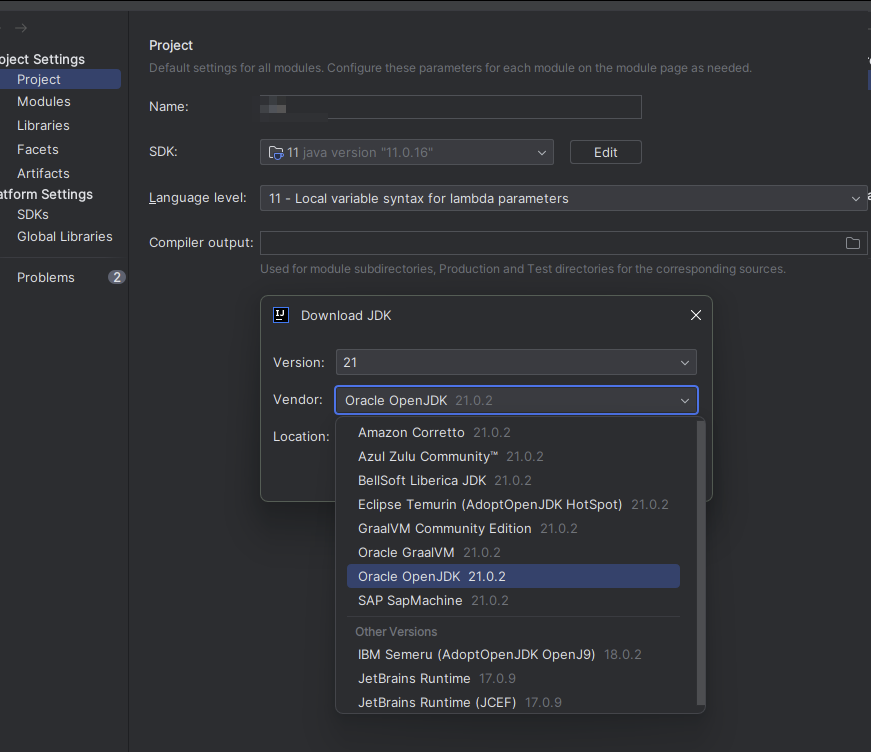This screenshot has height=752, width=871.
Task: Select GraalVM Community Edition 21.0.2
Action: tap(513, 528)
